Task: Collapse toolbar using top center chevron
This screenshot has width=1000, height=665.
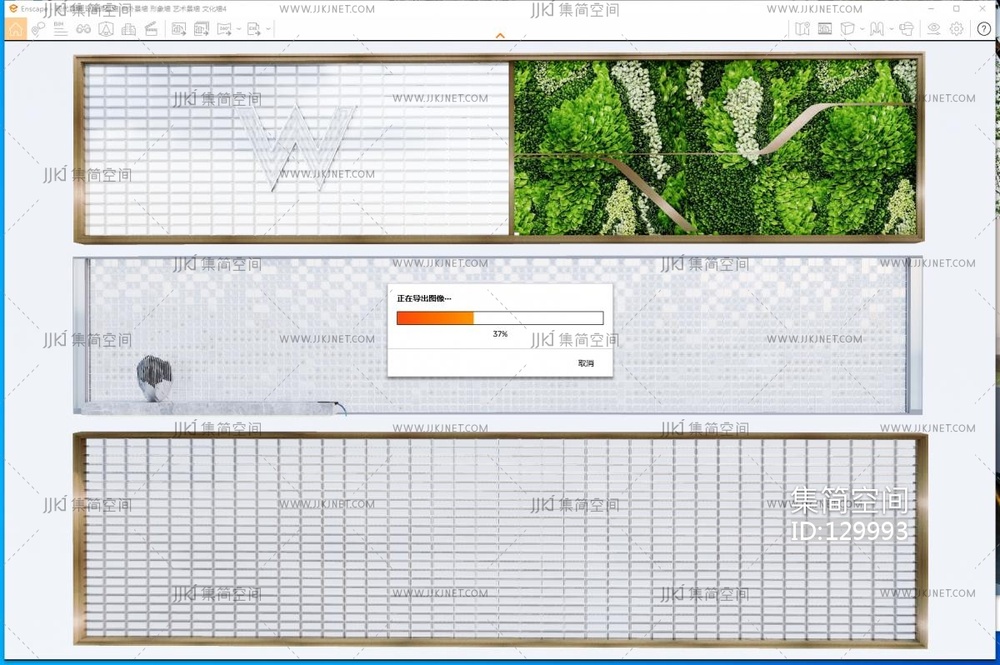Action: click(500, 36)
